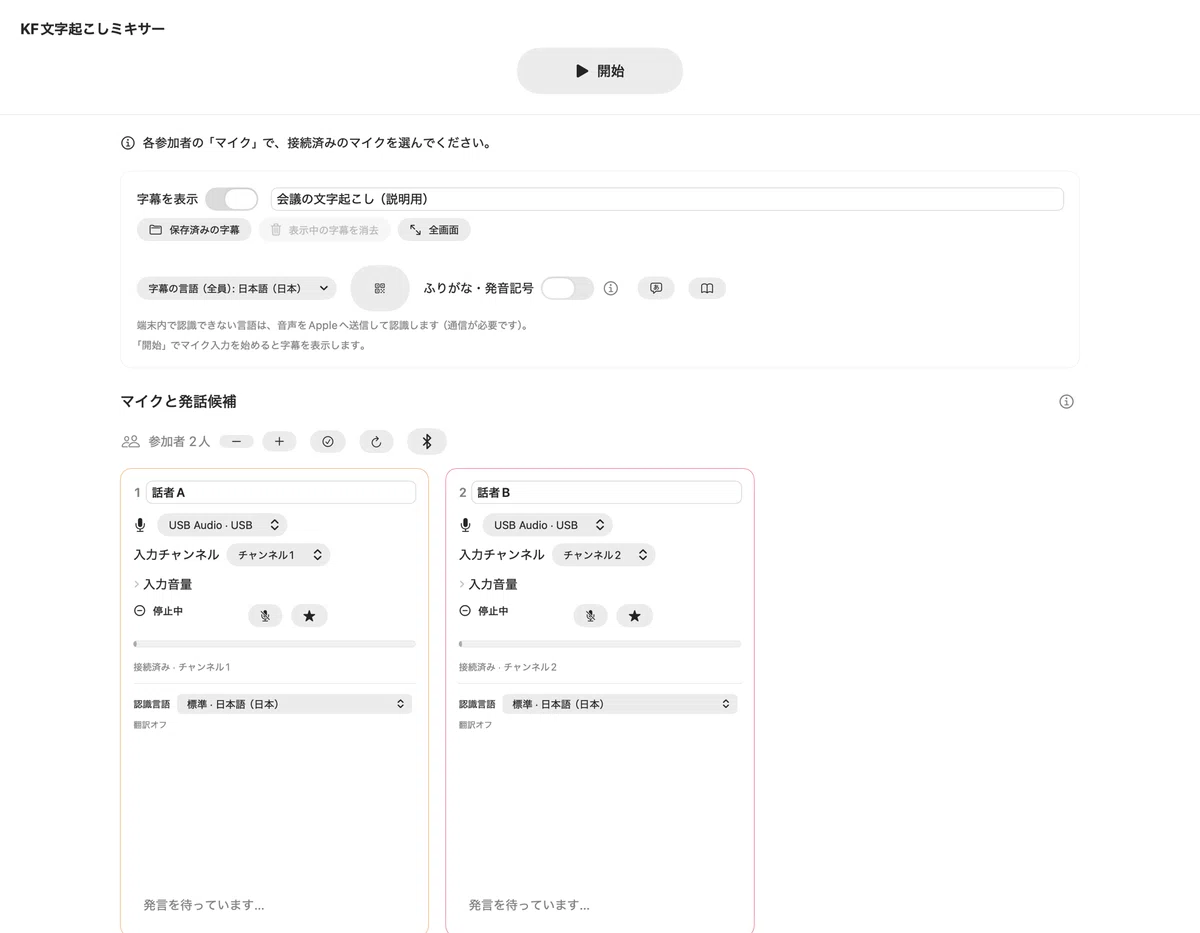1200x933 pixels.
Task: Open 保存済みの字幕 saved captions
Action: (x=194, y=230)
